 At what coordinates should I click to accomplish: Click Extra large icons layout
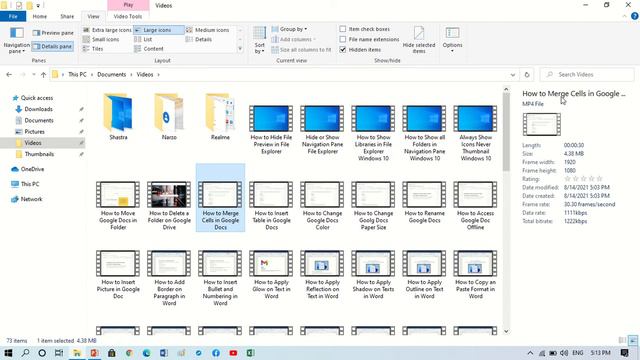[x=107, y=30]
